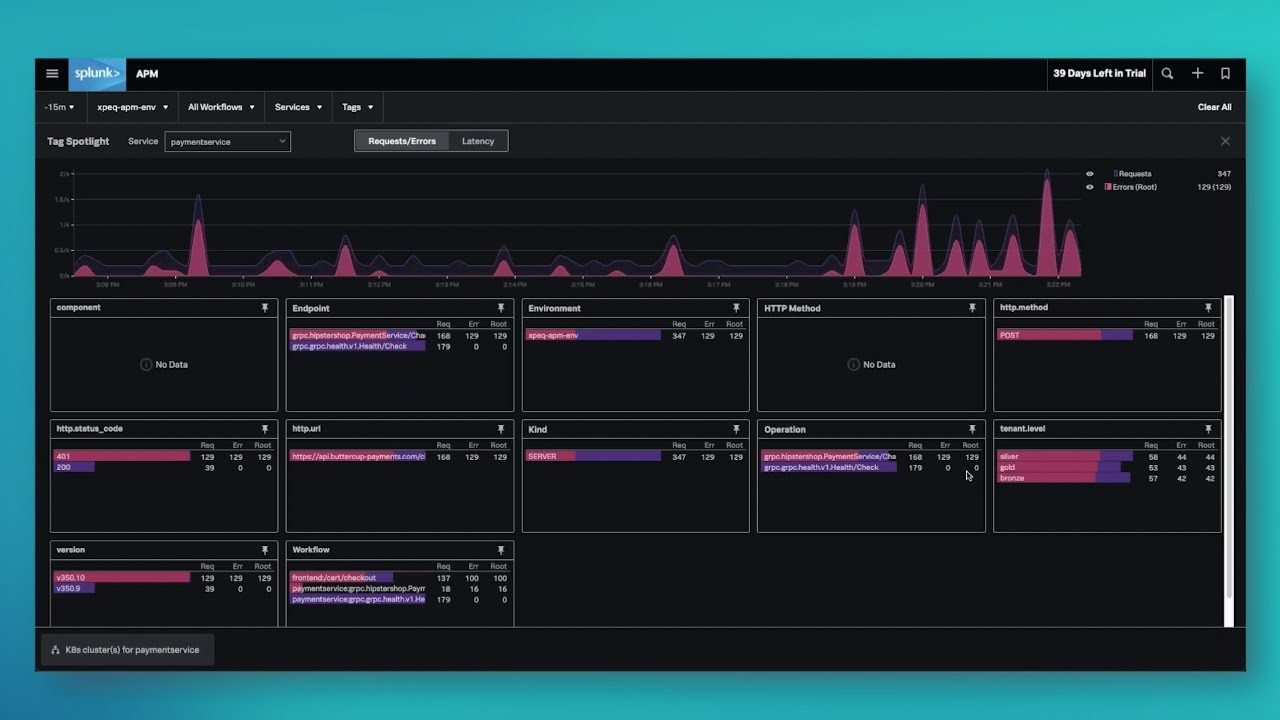The image size is (1280, 720).
Task: Switch to Latency view
Action: coord(478,141)
